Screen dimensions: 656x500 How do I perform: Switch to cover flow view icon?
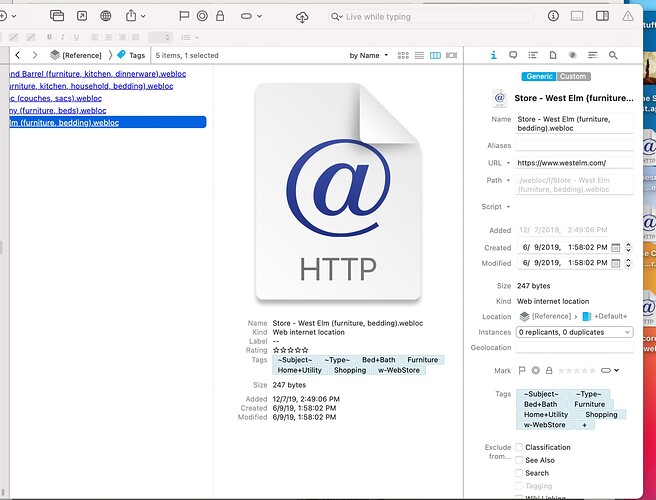[451, 55]
